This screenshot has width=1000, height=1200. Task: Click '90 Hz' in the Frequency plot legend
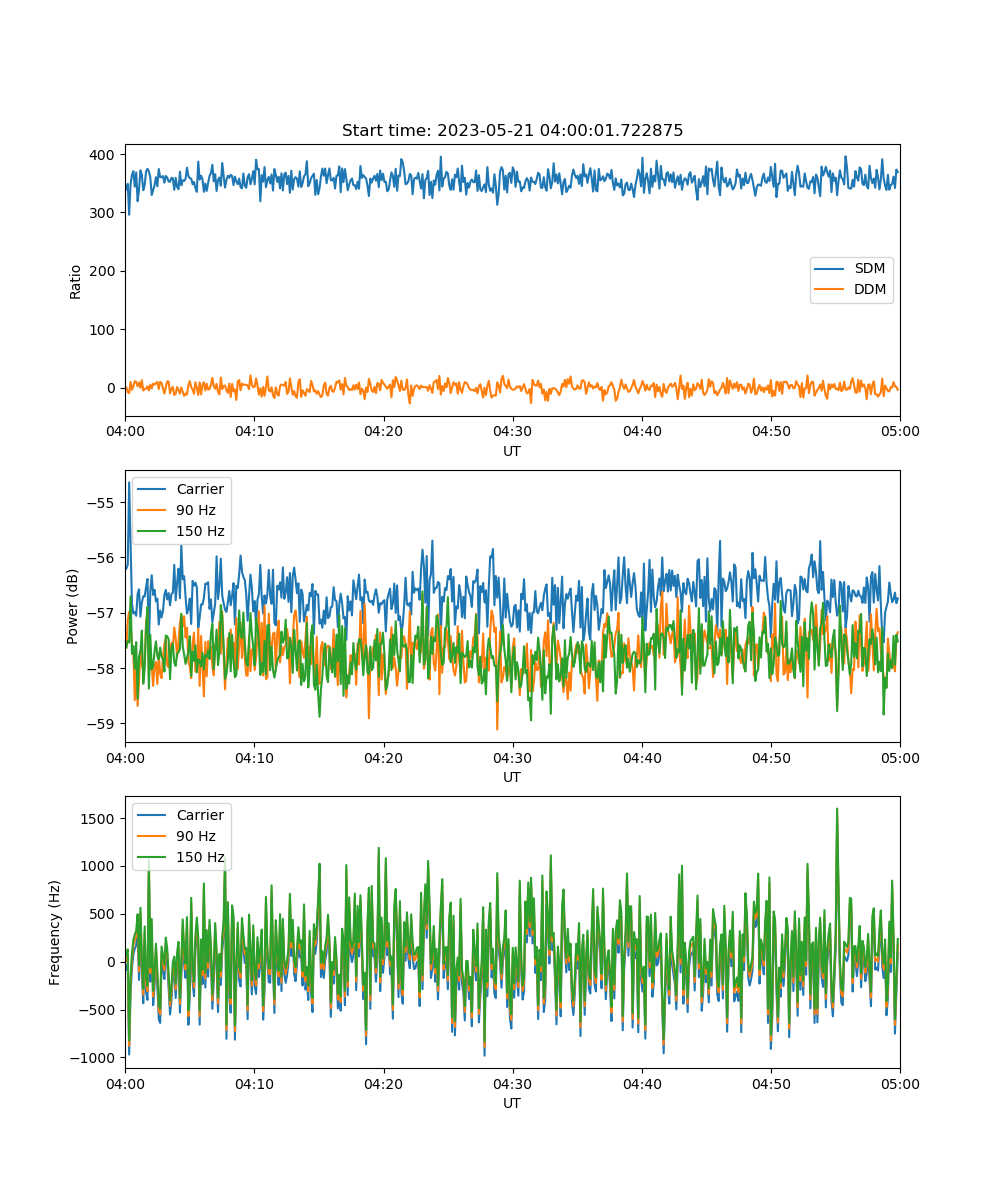pos(196,836)
